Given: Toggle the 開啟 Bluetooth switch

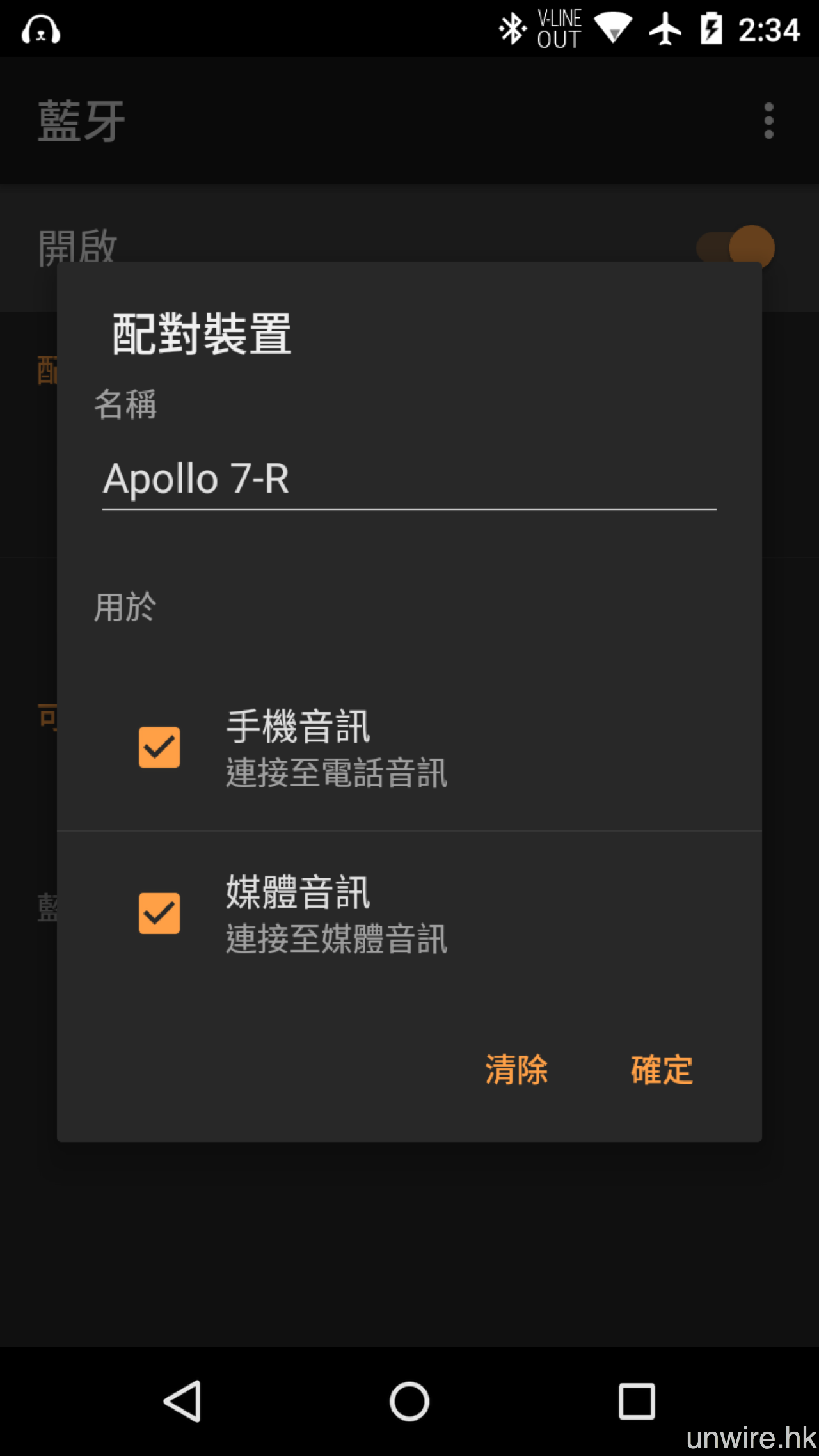Looking at the screenshot, I should coord(736,248).
